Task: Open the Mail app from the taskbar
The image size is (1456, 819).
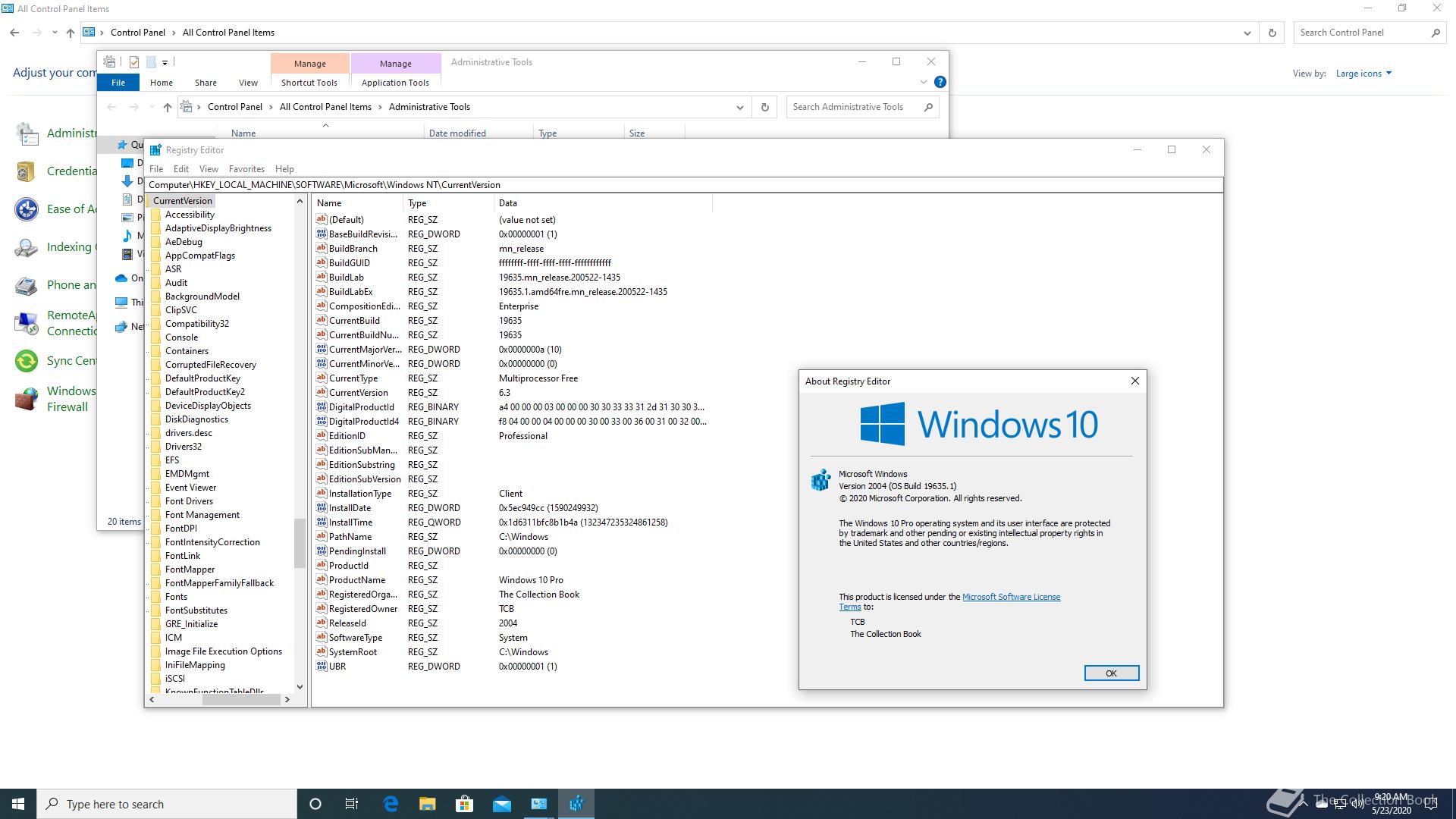Action: (x=501, y=804)
